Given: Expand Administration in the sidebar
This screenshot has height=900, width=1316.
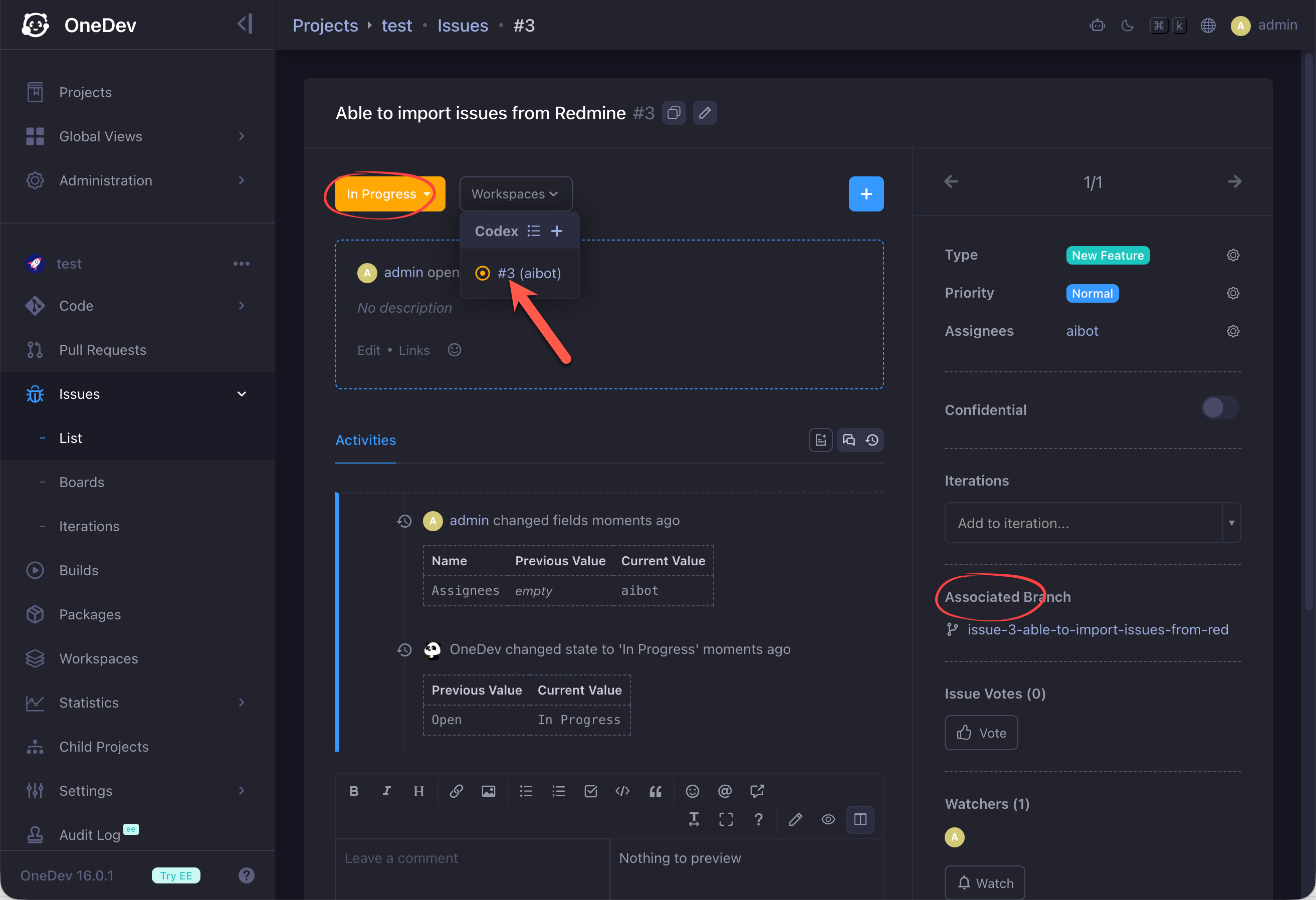Looking at the screenshot, I should 137,180.
